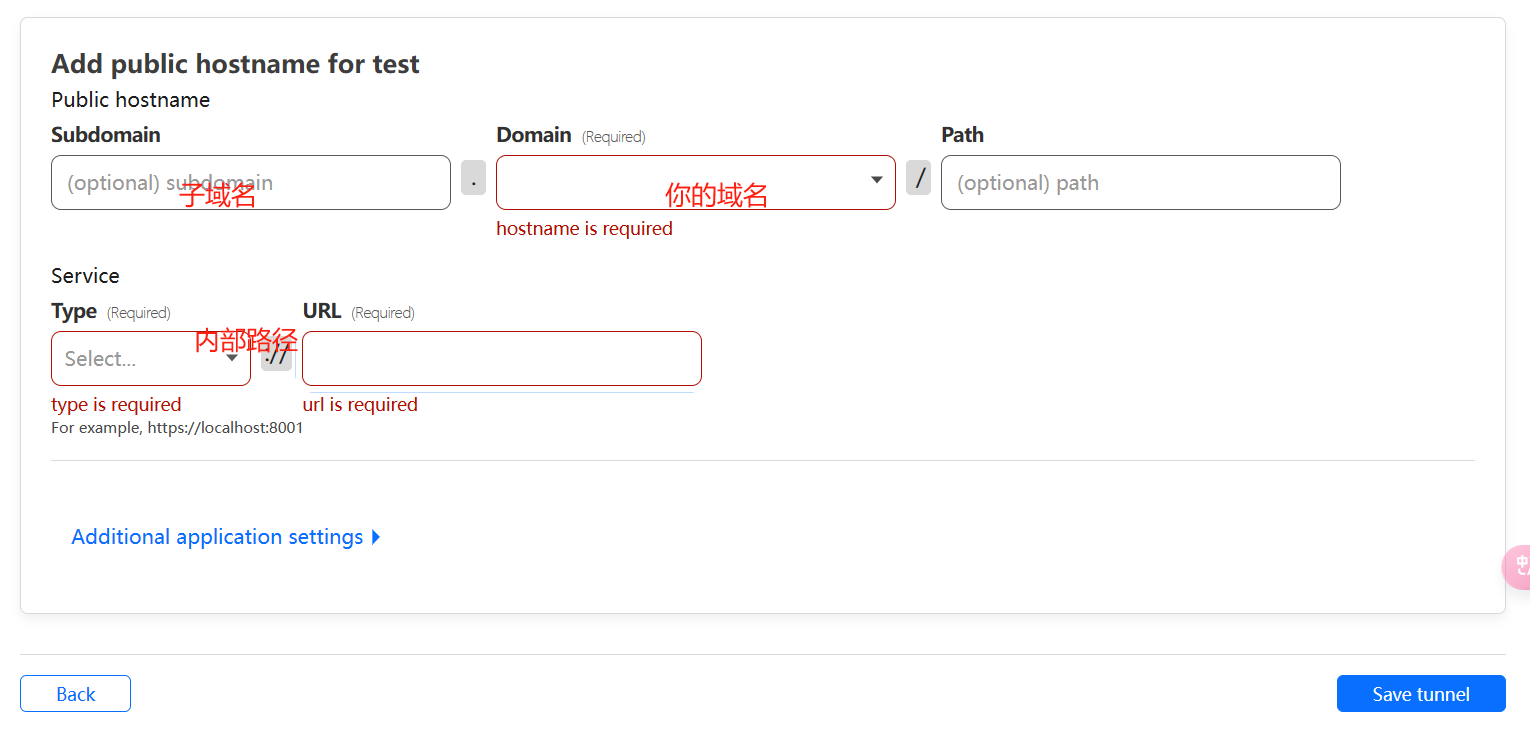Focus the optional subdomain input

pos(250,182)
